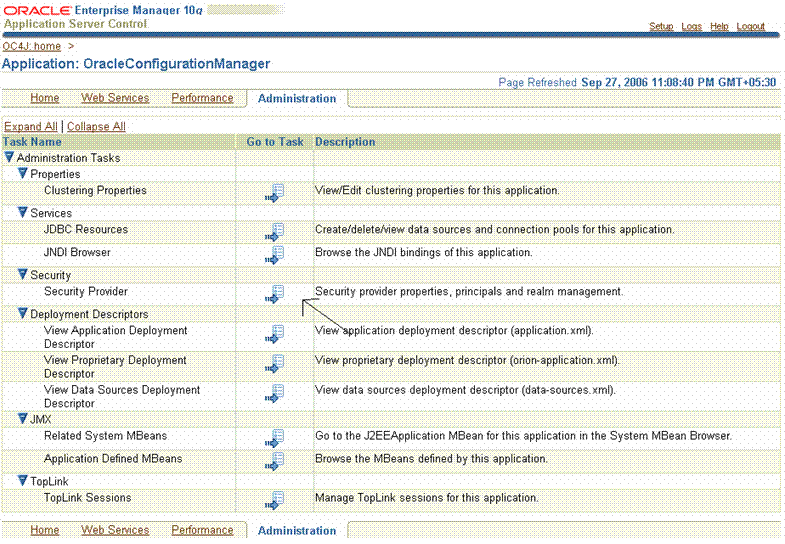The height and width of the screenshot is (544, 785).
Task: Select View Application Deployment Descriptor label
Action: (116, 337)
